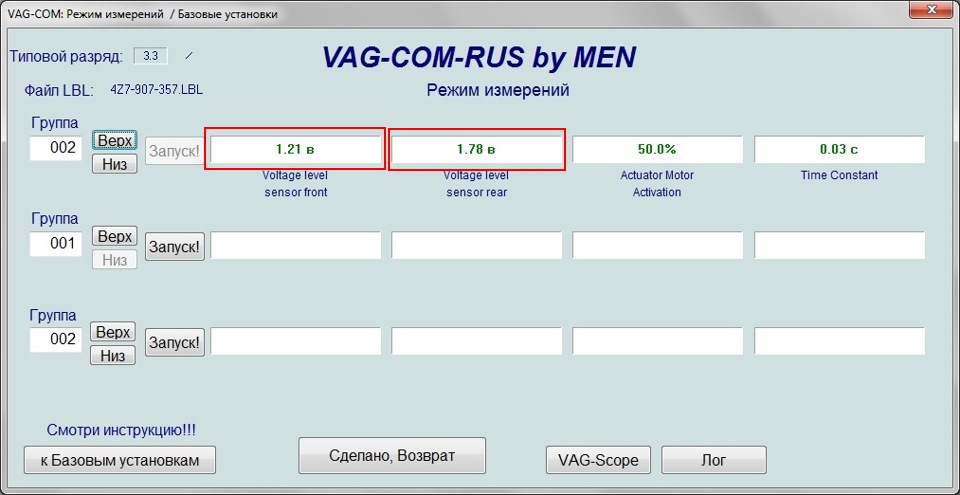Click the first empty value field of group 001
This screenshot has width=960, height=495.
pyautogui.click(x=295, y=245)
